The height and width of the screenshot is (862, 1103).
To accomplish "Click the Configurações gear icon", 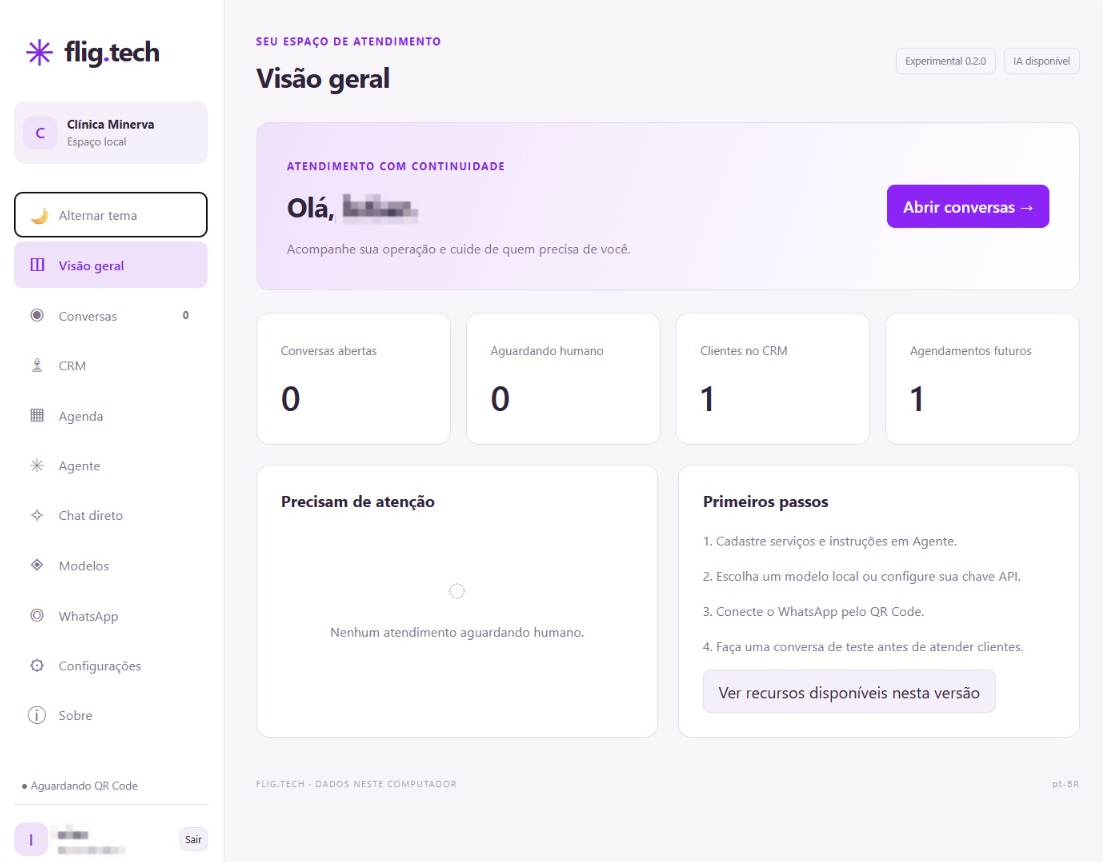I will [37, 665].
